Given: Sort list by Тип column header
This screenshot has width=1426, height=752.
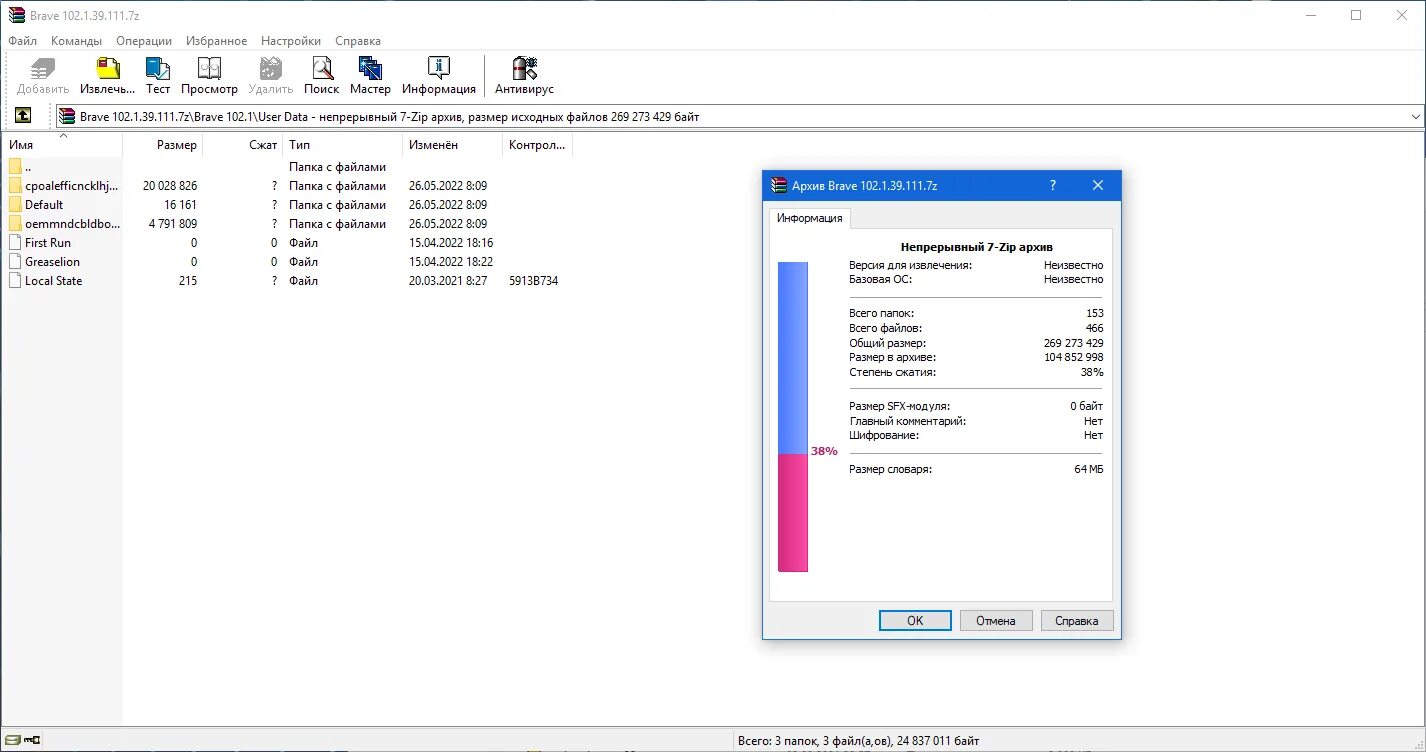Looking at the screenshot, I should [x=343, y=145].
